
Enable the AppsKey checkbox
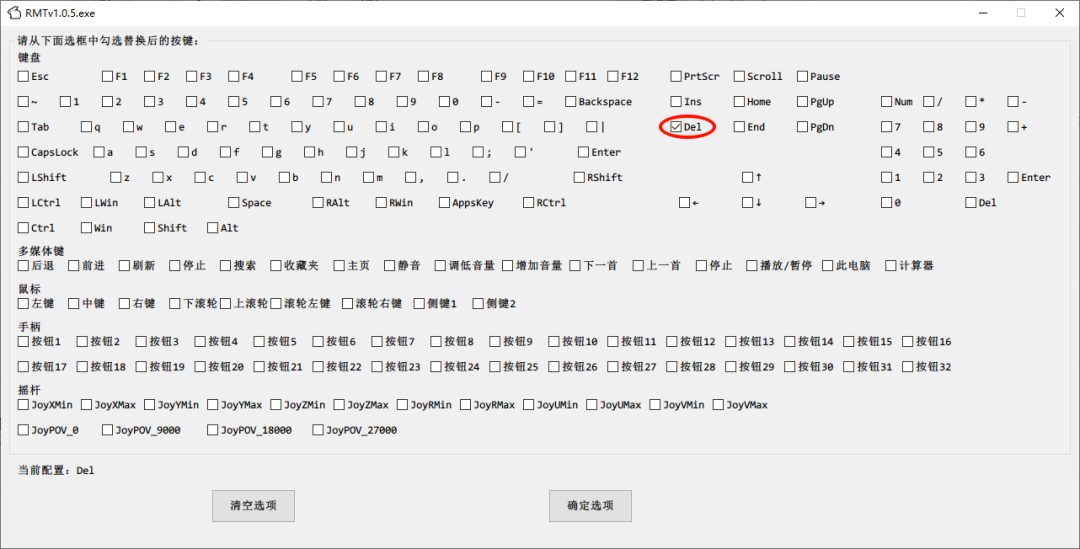445,202
